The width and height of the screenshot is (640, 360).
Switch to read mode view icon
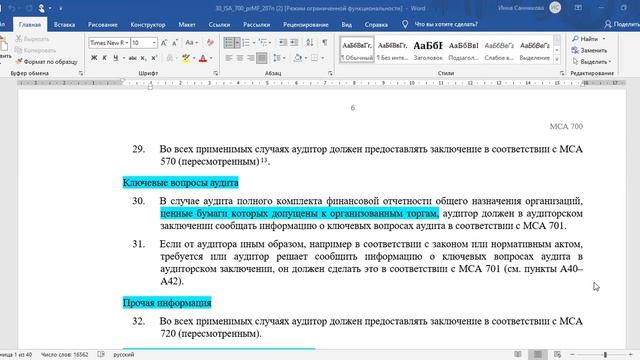click(518, 354)
